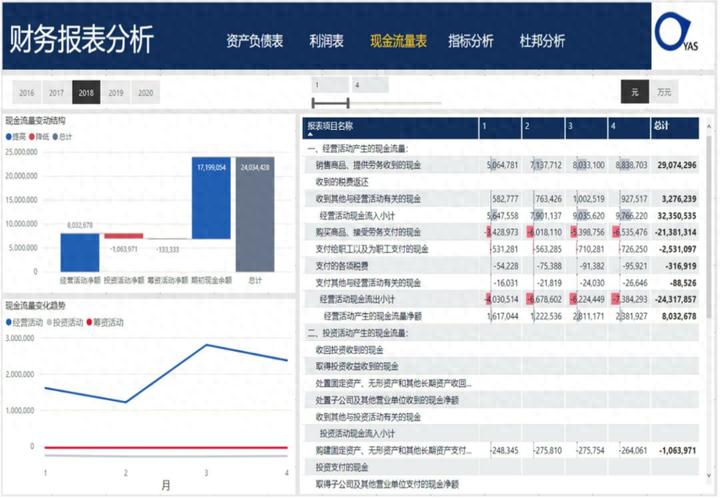Select row 经营活动产生的现金流量净额
This screenshot has width=720, height=499.
[501, 316]
